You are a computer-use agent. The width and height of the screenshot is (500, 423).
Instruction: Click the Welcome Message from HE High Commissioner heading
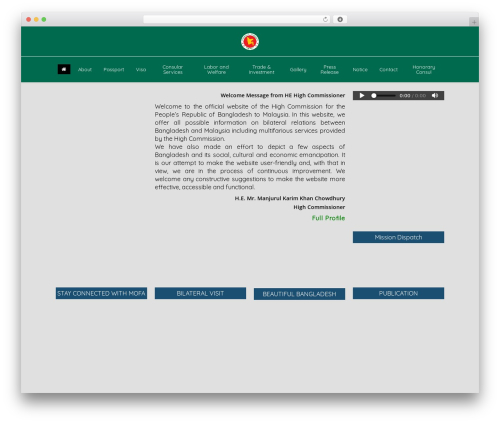283,95
